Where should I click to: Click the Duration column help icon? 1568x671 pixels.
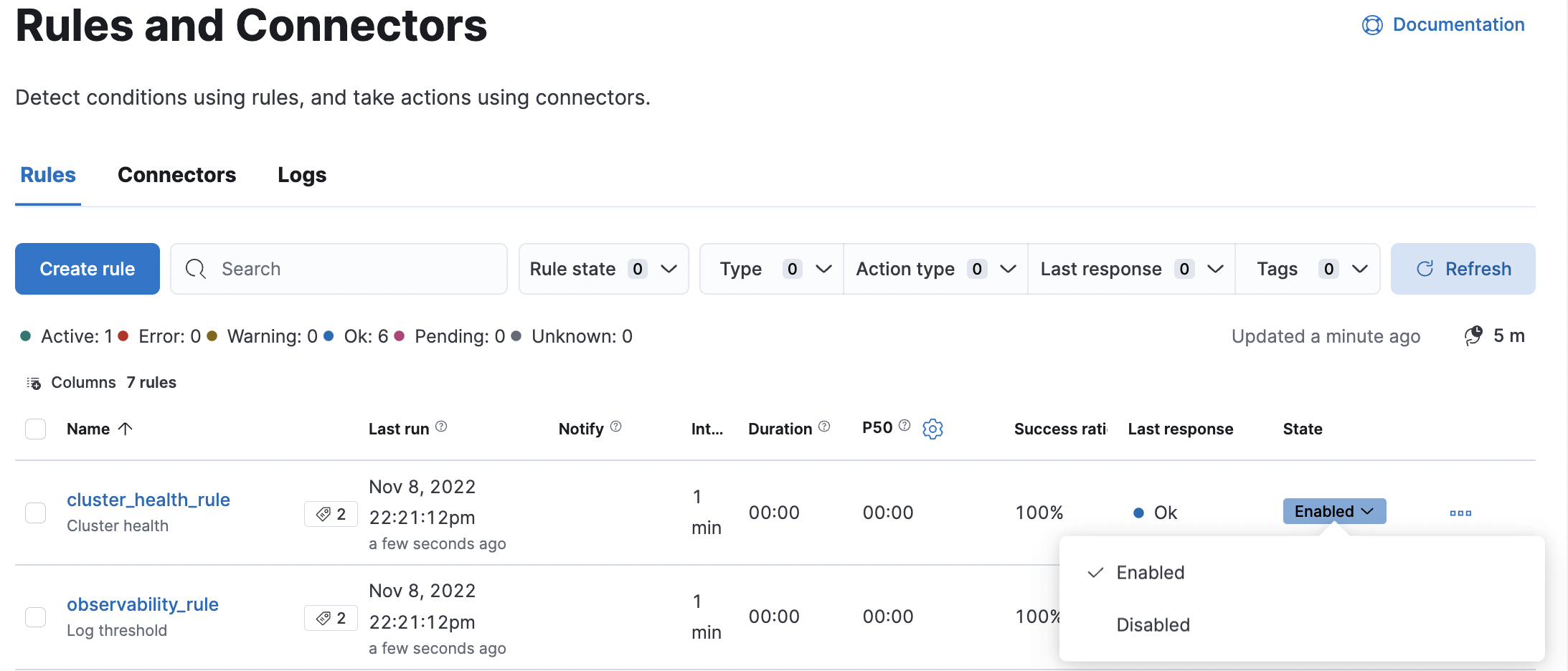(826, 427)
